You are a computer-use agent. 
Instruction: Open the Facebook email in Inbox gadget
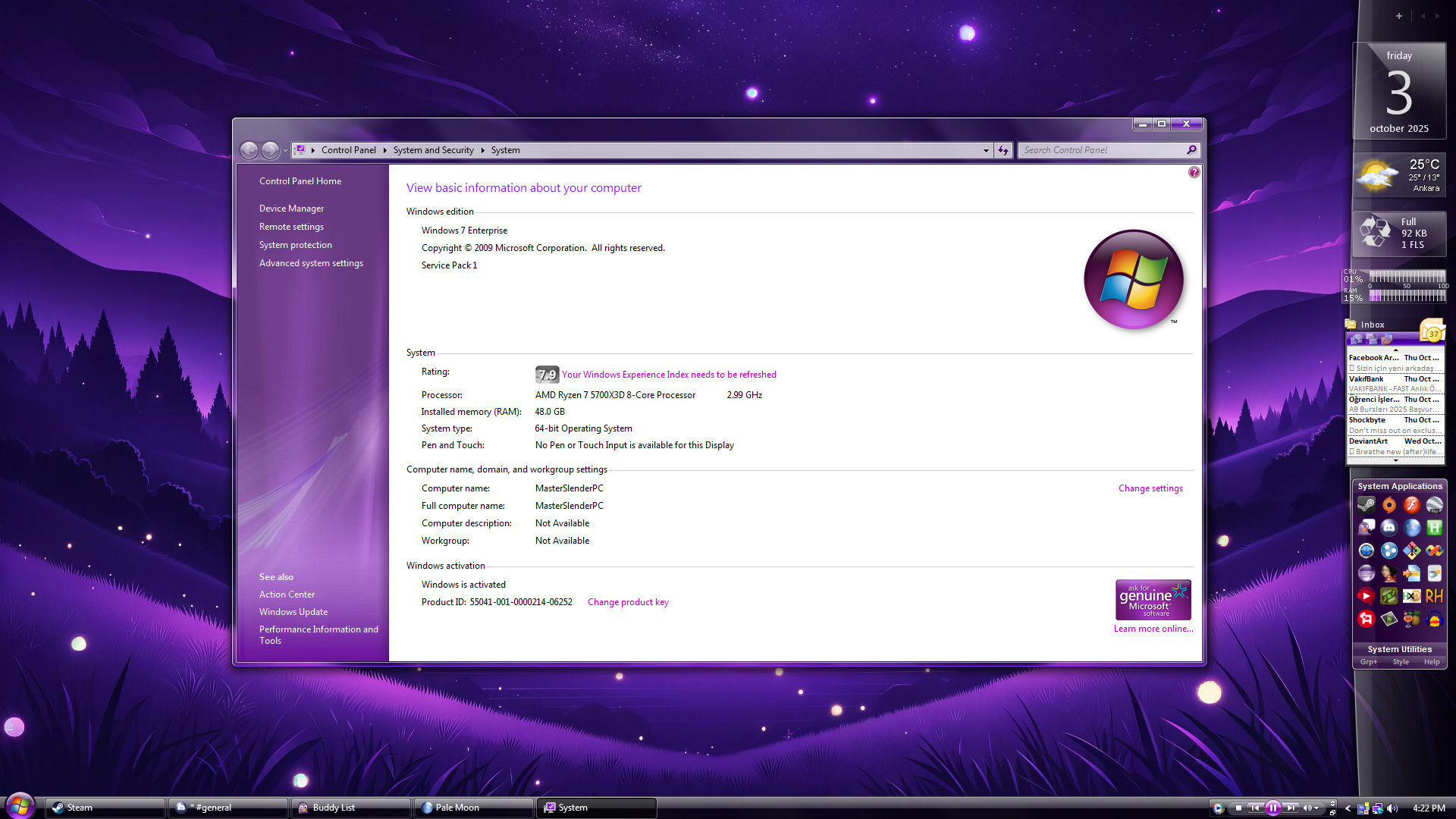(1395, 362)
